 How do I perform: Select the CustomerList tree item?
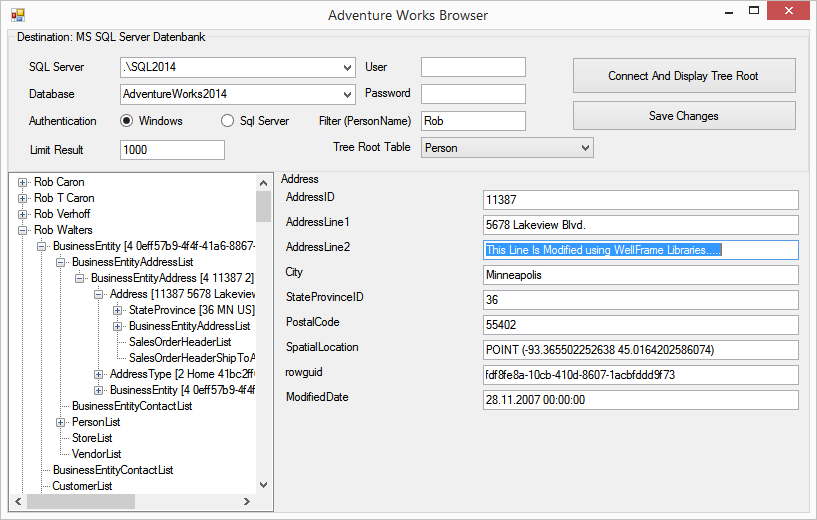pos(82,486)
